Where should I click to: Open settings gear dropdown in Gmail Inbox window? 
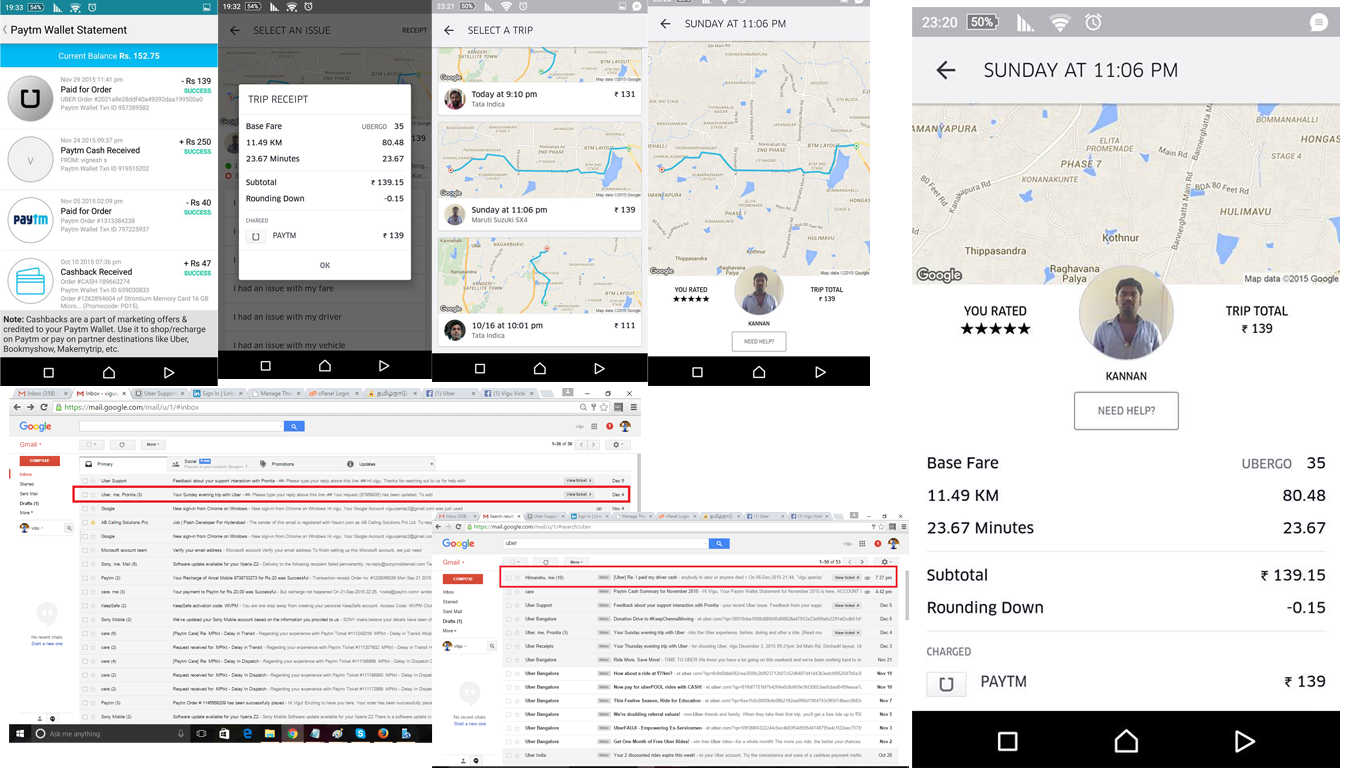click(618, 444)
